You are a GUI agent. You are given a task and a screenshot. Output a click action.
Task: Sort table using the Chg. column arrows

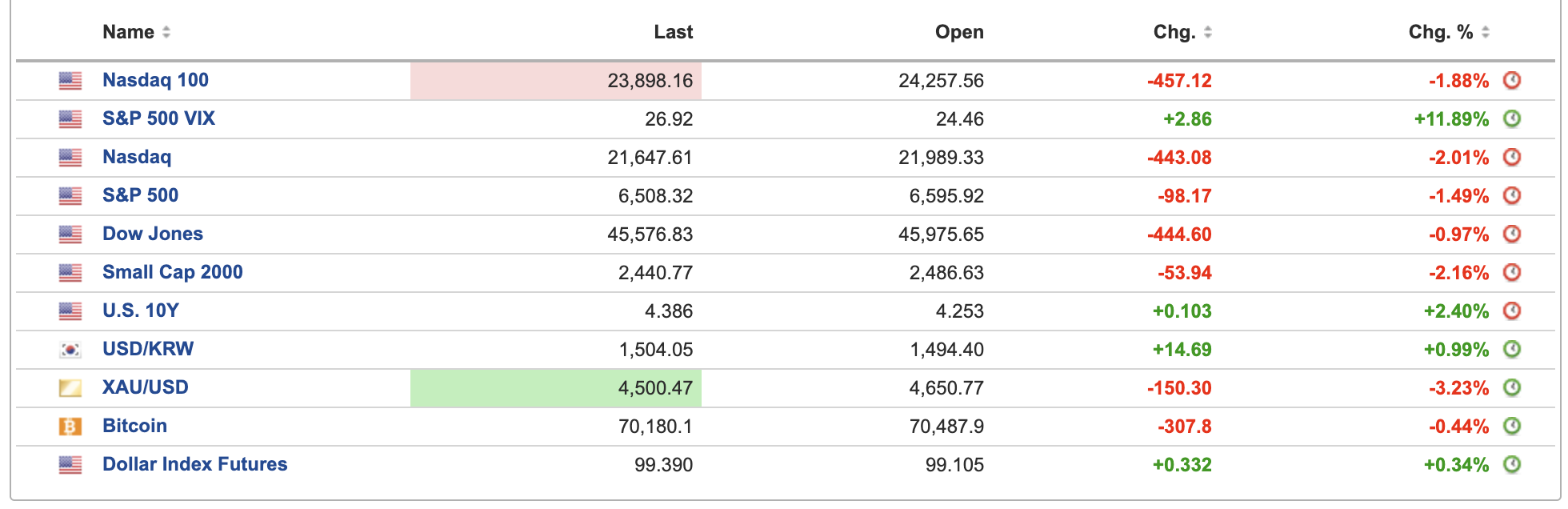1208,33
